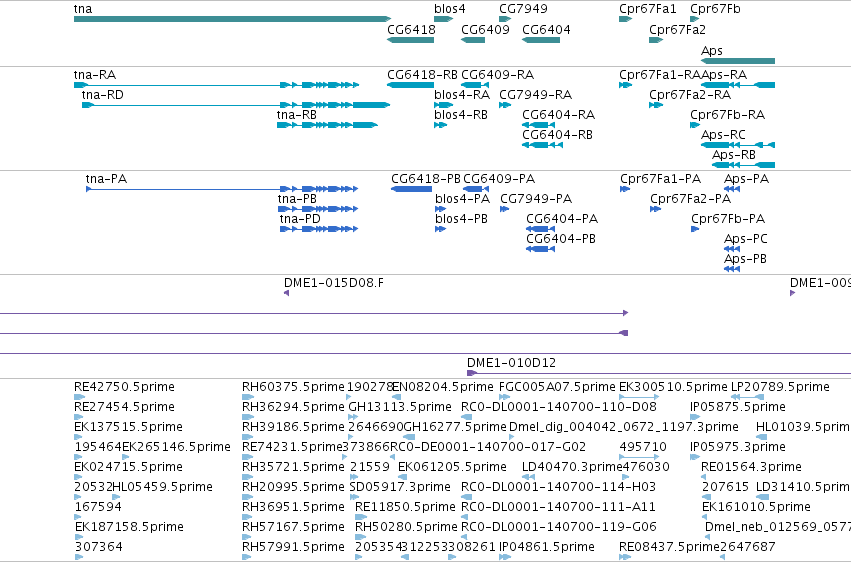Select the Cpr67Fa2-PA protein label
Viewport: 851px width, 562px height.
pos(690,199)
